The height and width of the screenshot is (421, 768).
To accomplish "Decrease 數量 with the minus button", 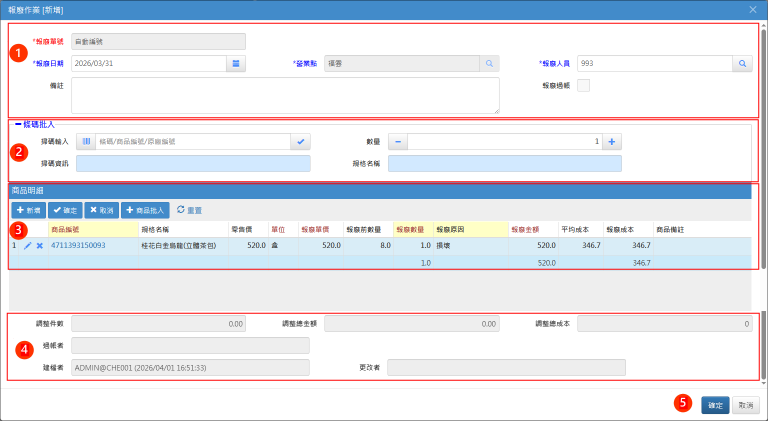I will [x=397, y=142].
